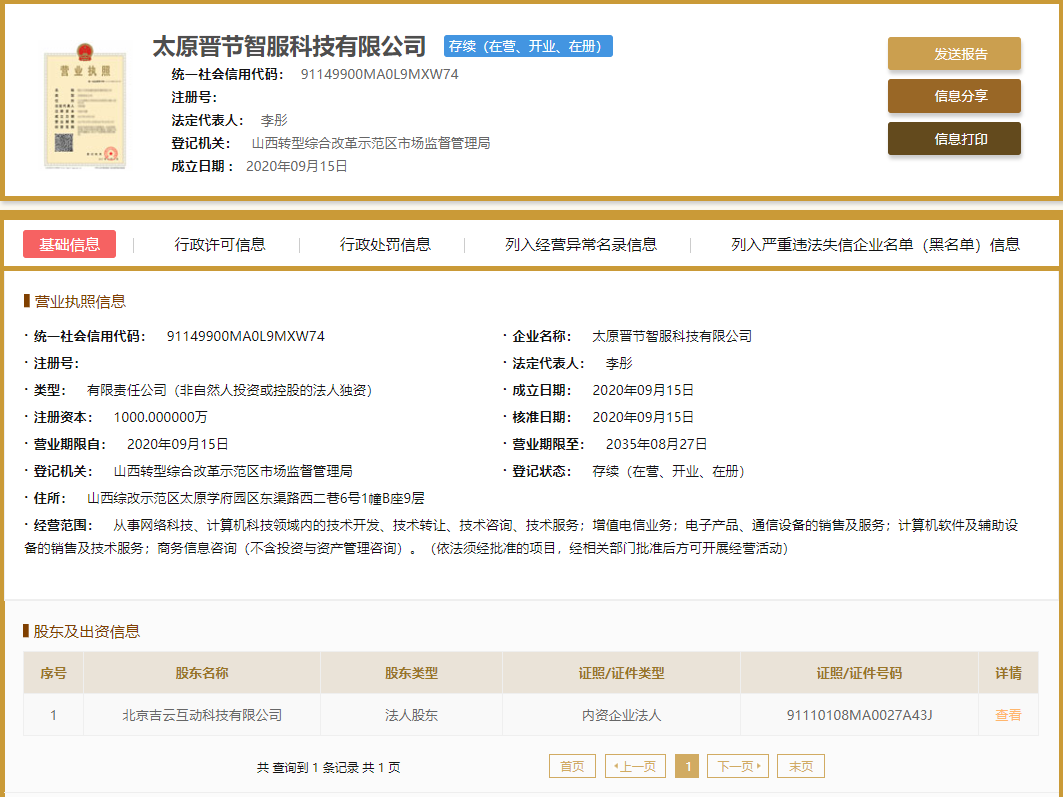Click registered capital value 1000.000000万
The width and height of the screenshot is (1063, 797).
pos(161,417)
